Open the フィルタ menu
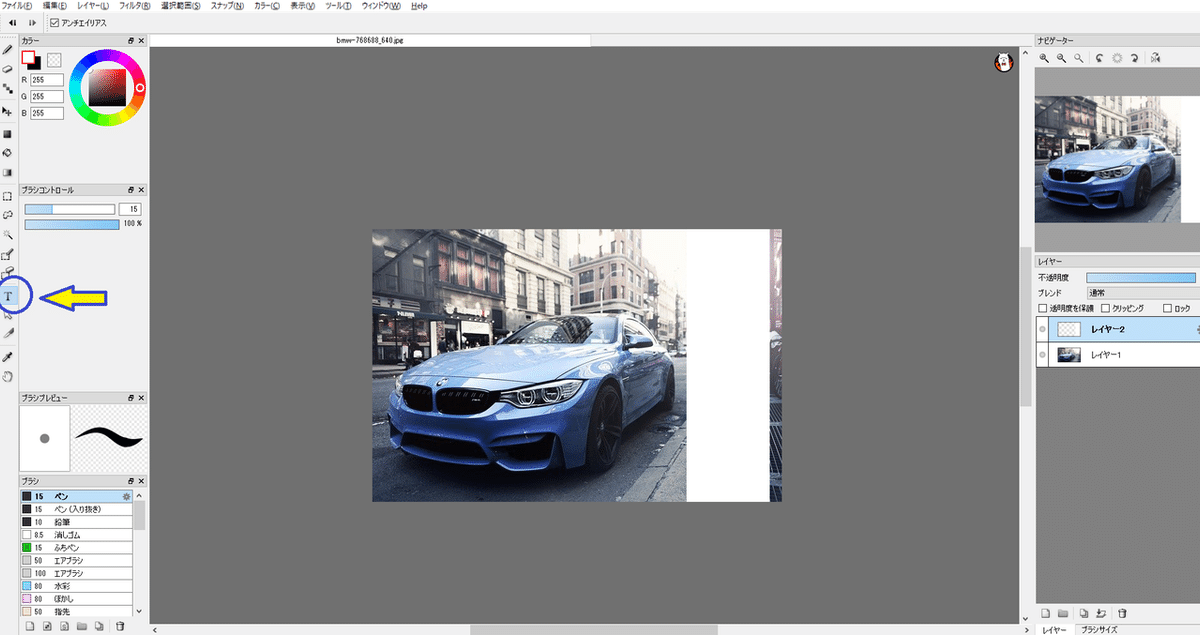This screenshot has height=635, width=1200. pyautogui.click(x=136, y=6)
